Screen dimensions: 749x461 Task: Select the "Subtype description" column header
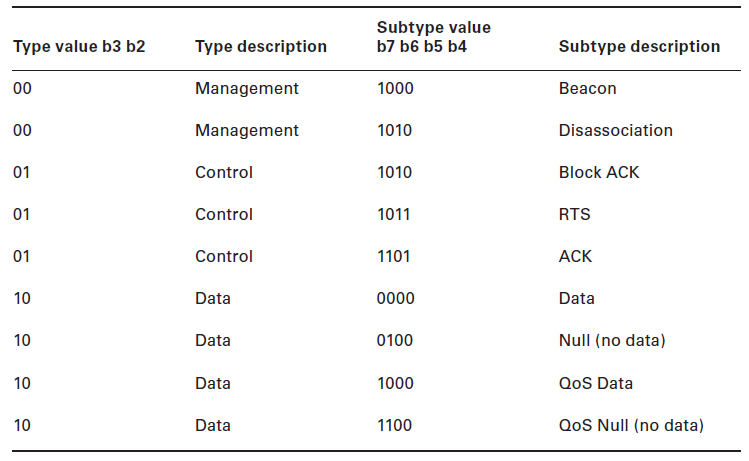pos(639,46)
